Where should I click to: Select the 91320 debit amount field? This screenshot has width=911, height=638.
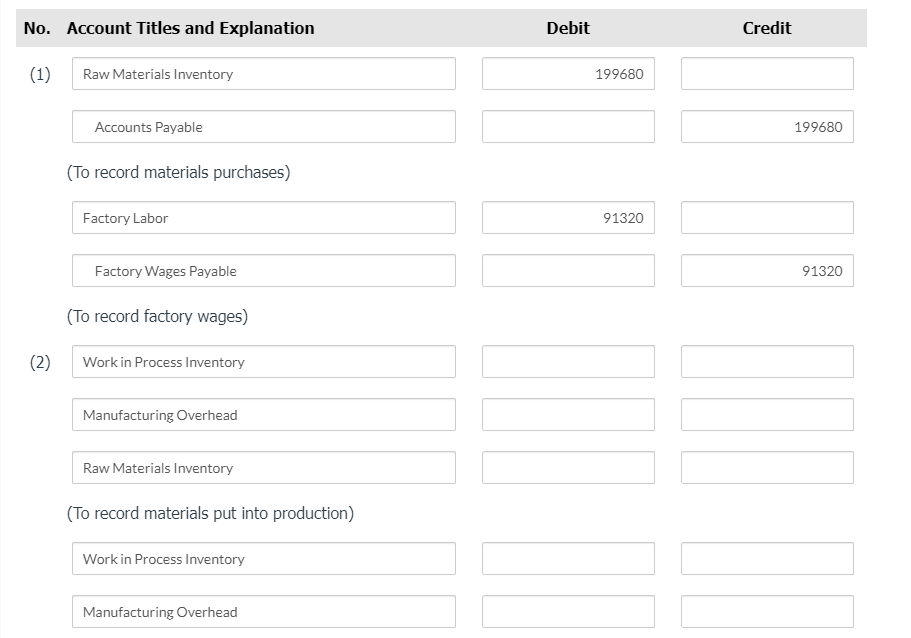click(x=568, y=217)
